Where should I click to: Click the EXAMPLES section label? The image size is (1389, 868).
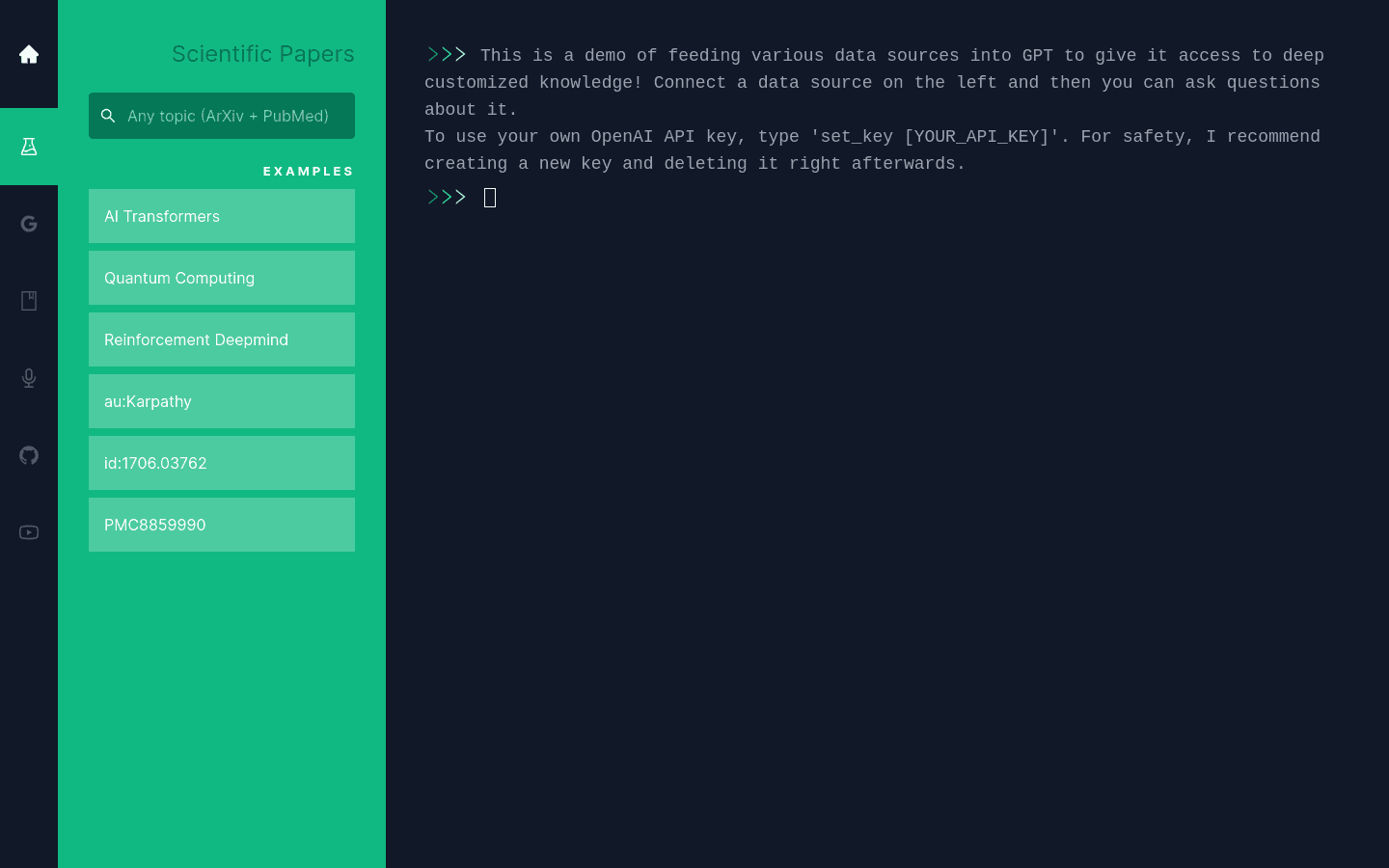click(308, 172)
